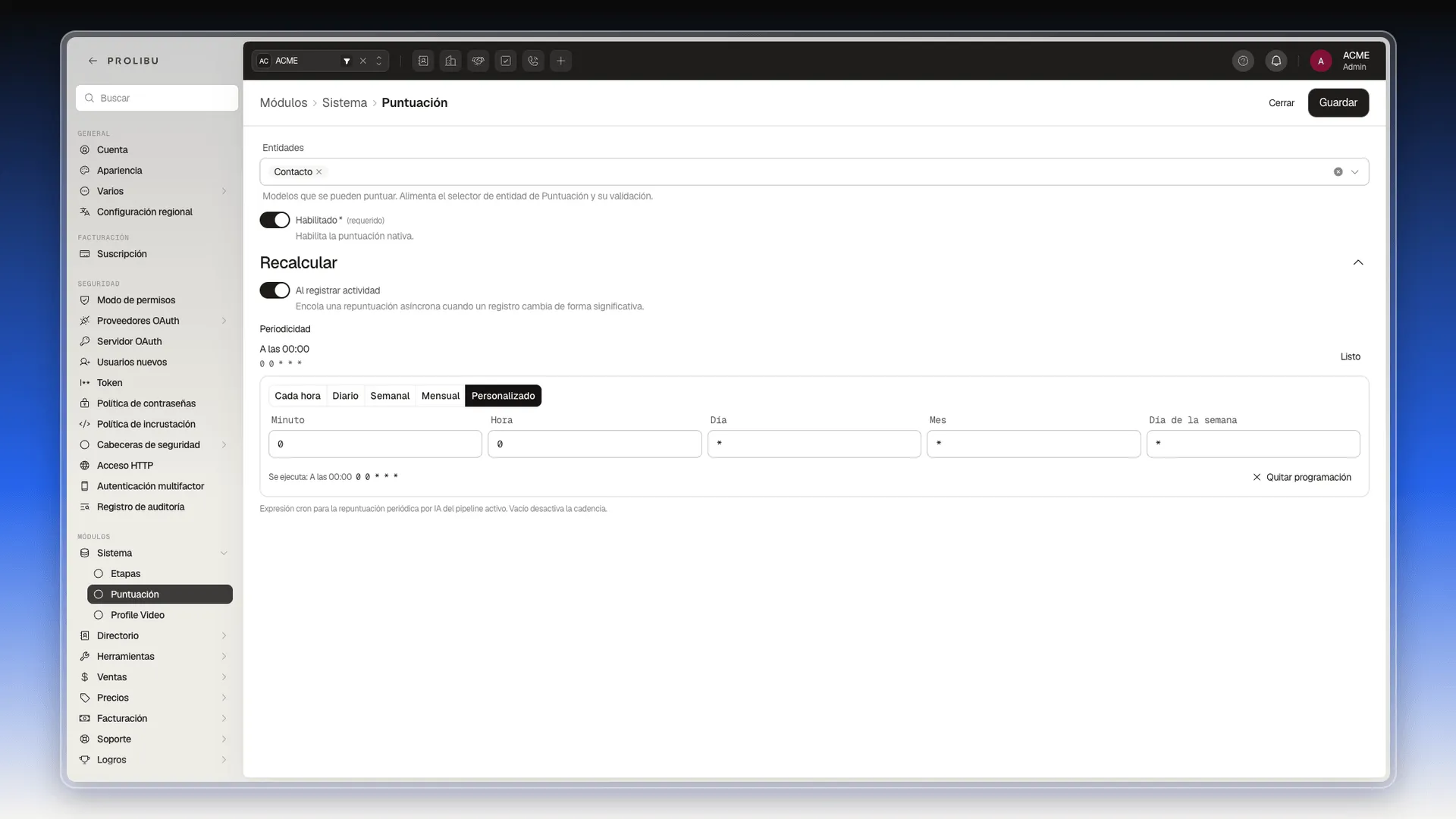The width and height of the screenshot is (1456, 819).
Task: Click Quitar programación
Action: tap(1302, 478)
